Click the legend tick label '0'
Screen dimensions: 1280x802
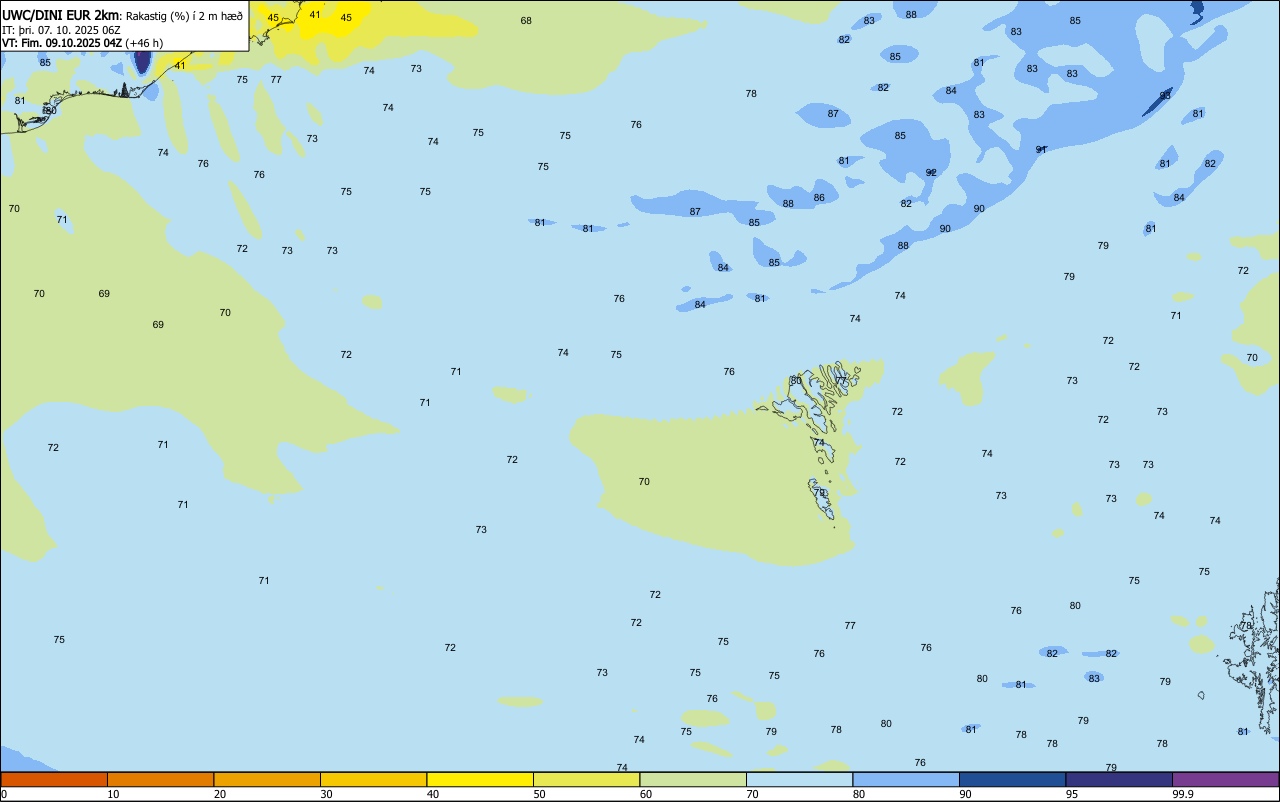[x=4, y=794]
